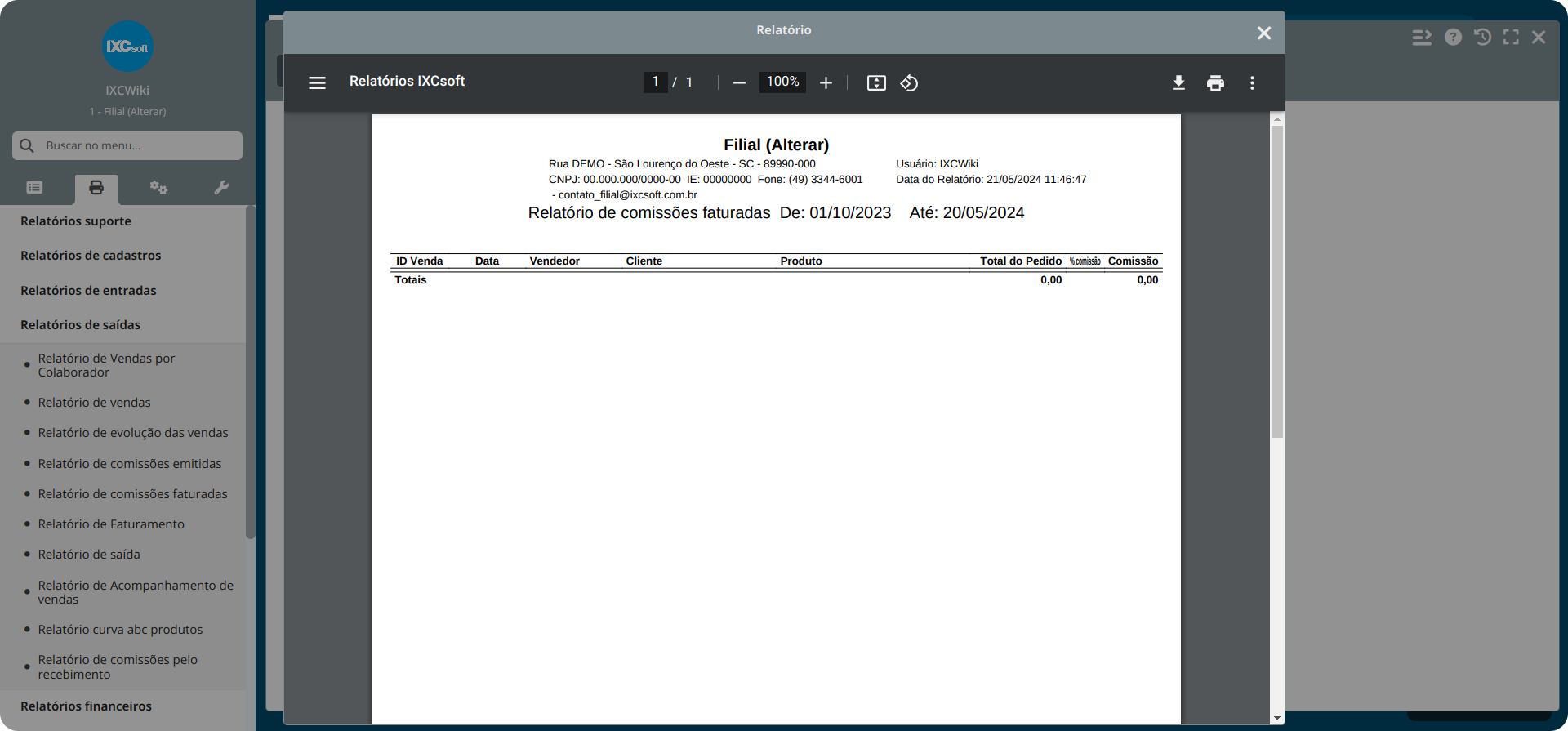
Task: Switch to the gears settings sidebar tab
Action: pos(158,188)
